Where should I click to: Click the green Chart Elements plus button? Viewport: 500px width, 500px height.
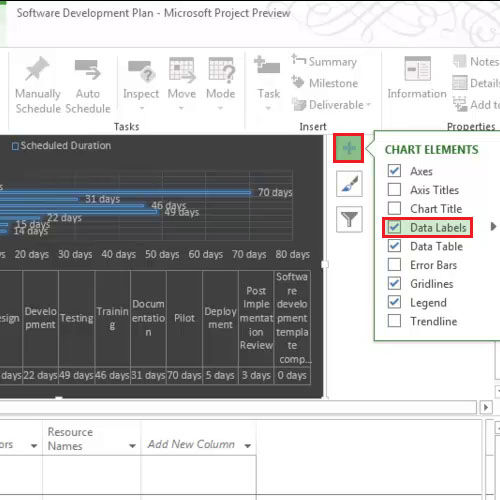(349, 148)
